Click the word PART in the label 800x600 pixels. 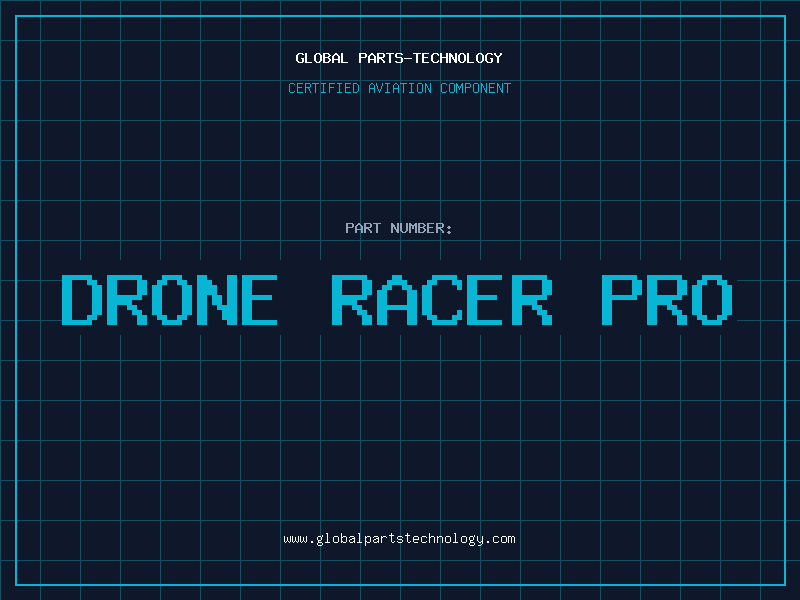tap(362, 228)
